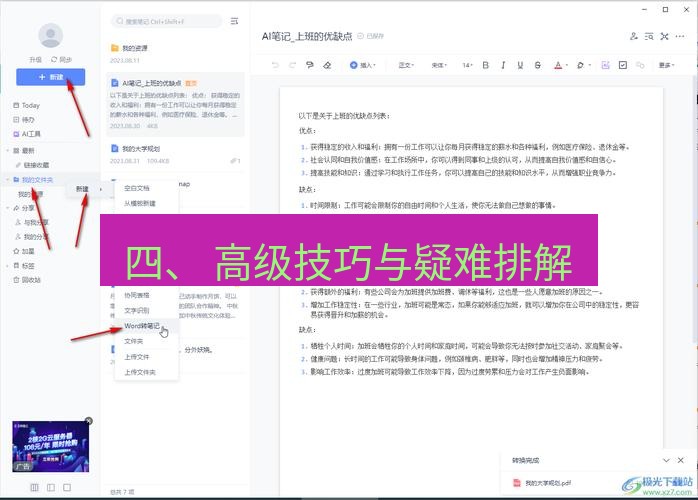Open highlighter color dropdown arrow
Viewport: 698px width, 500px height.
(x=590, y=65)
